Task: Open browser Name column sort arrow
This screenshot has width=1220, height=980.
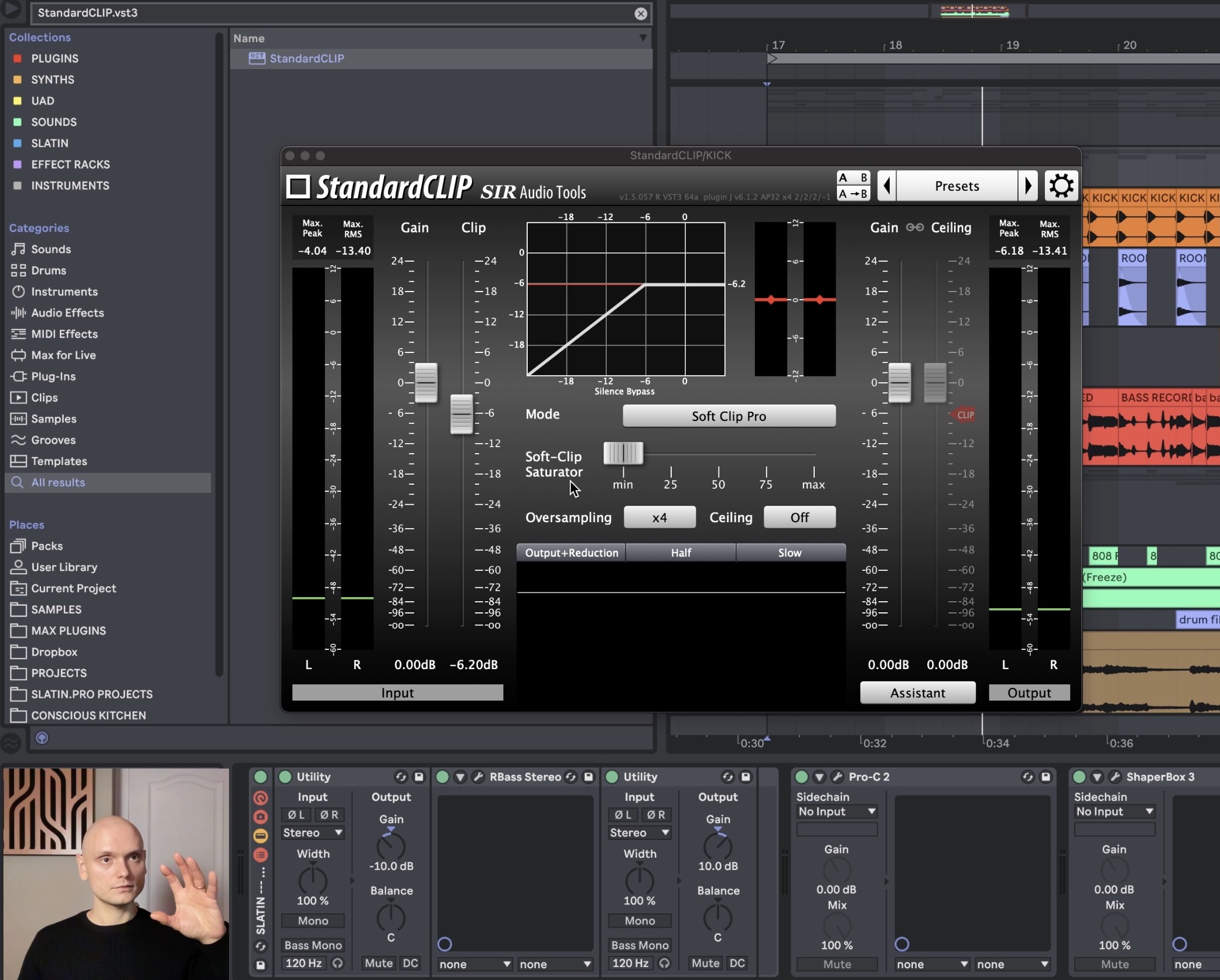Action: click(x=643, y=38)
